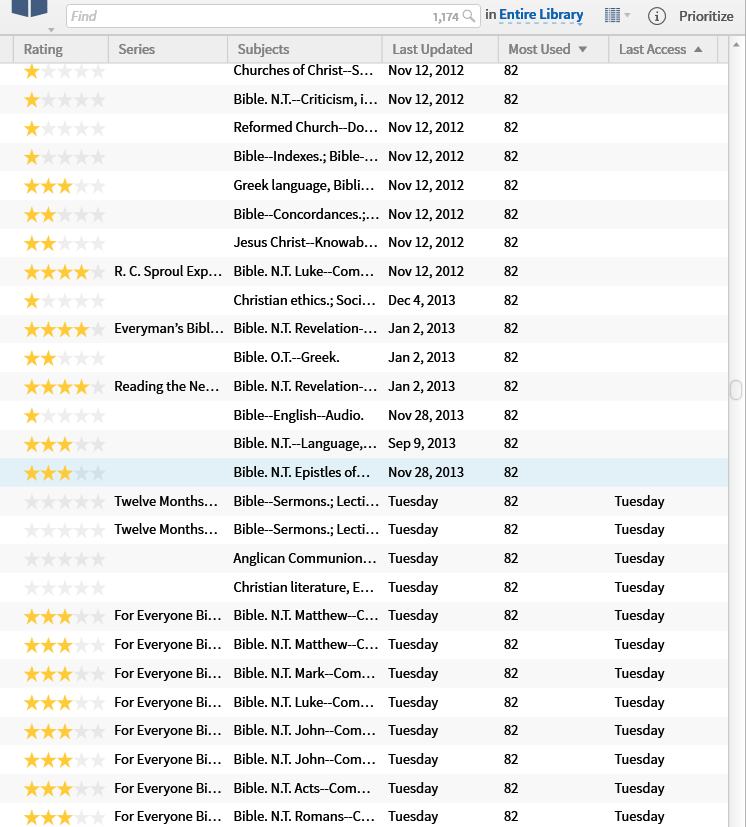The image size is (746, 827).
Task: Set star rating on Bible N.T.--Language row
Action: [x=64, y=445]
